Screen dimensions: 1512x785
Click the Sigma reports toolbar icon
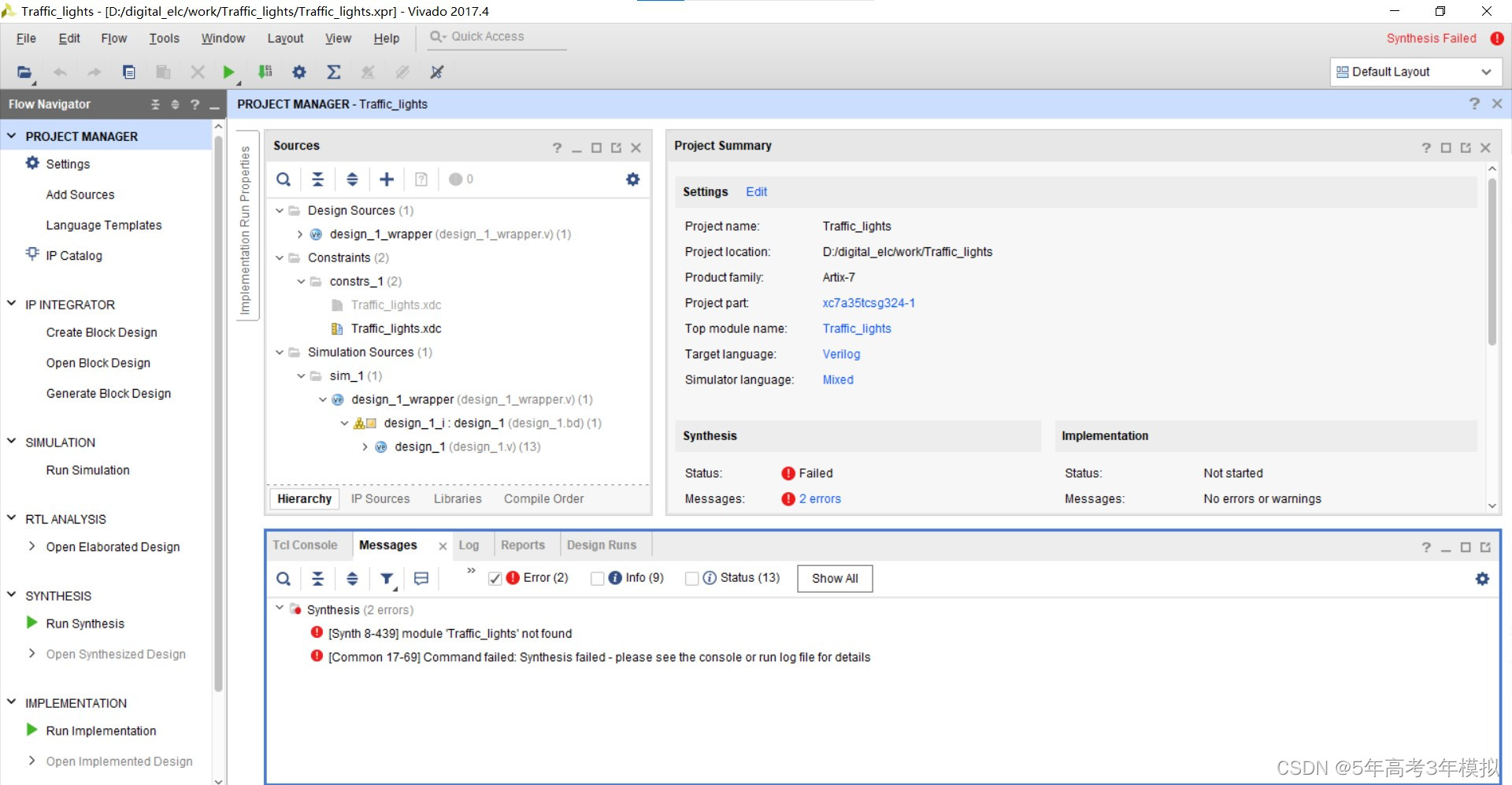(x=334, y=72)
